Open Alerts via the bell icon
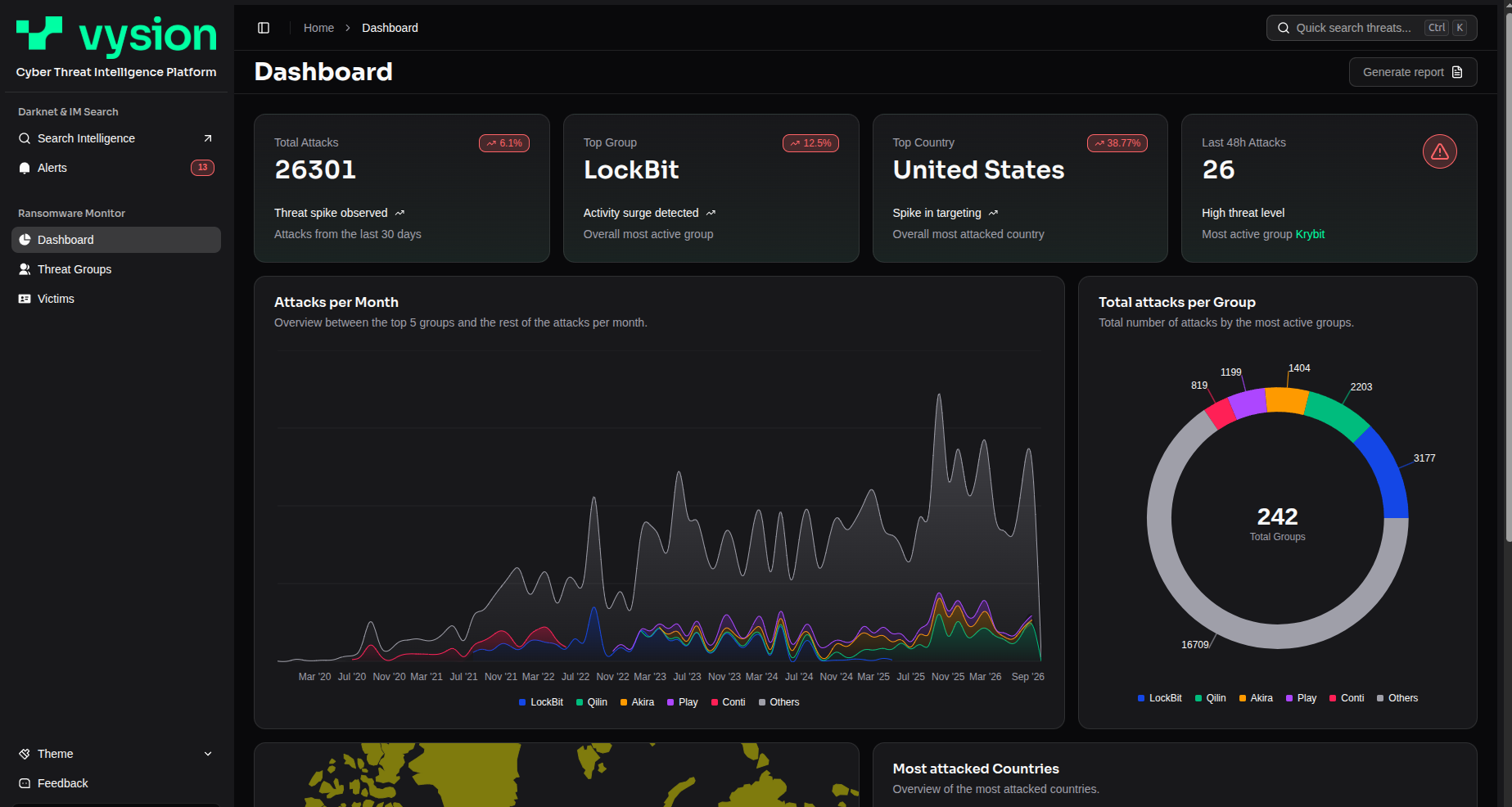 tap(25, 168)
